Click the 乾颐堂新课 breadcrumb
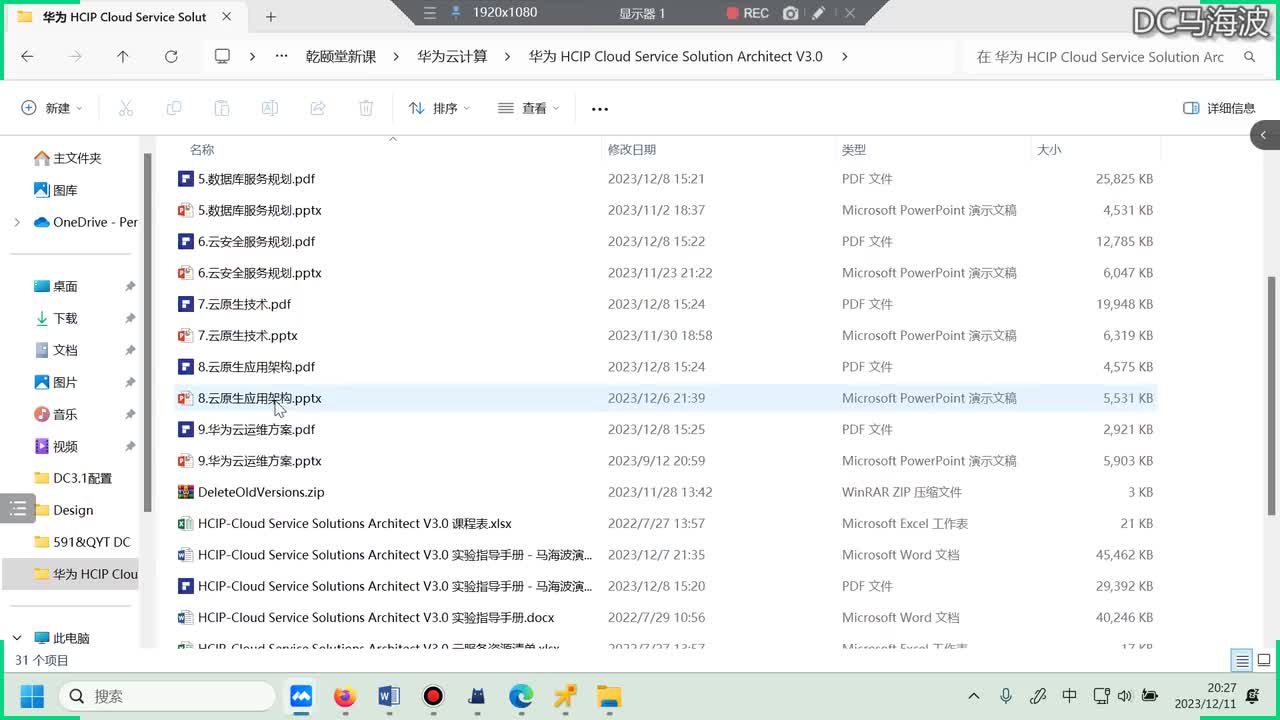The image size is (1280, 720). pyautogui.click(x=341, y=57)
